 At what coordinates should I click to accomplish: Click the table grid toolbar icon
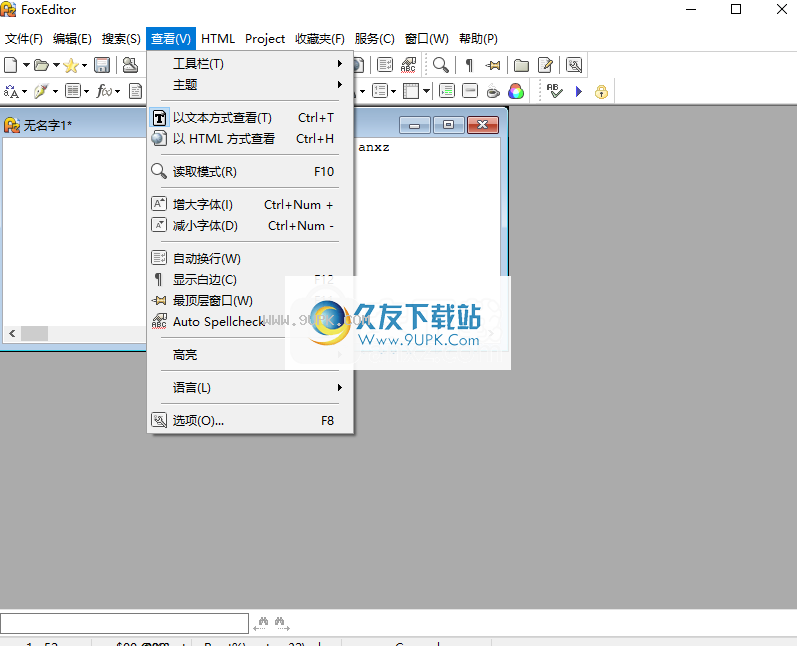(x=411, y=91)
